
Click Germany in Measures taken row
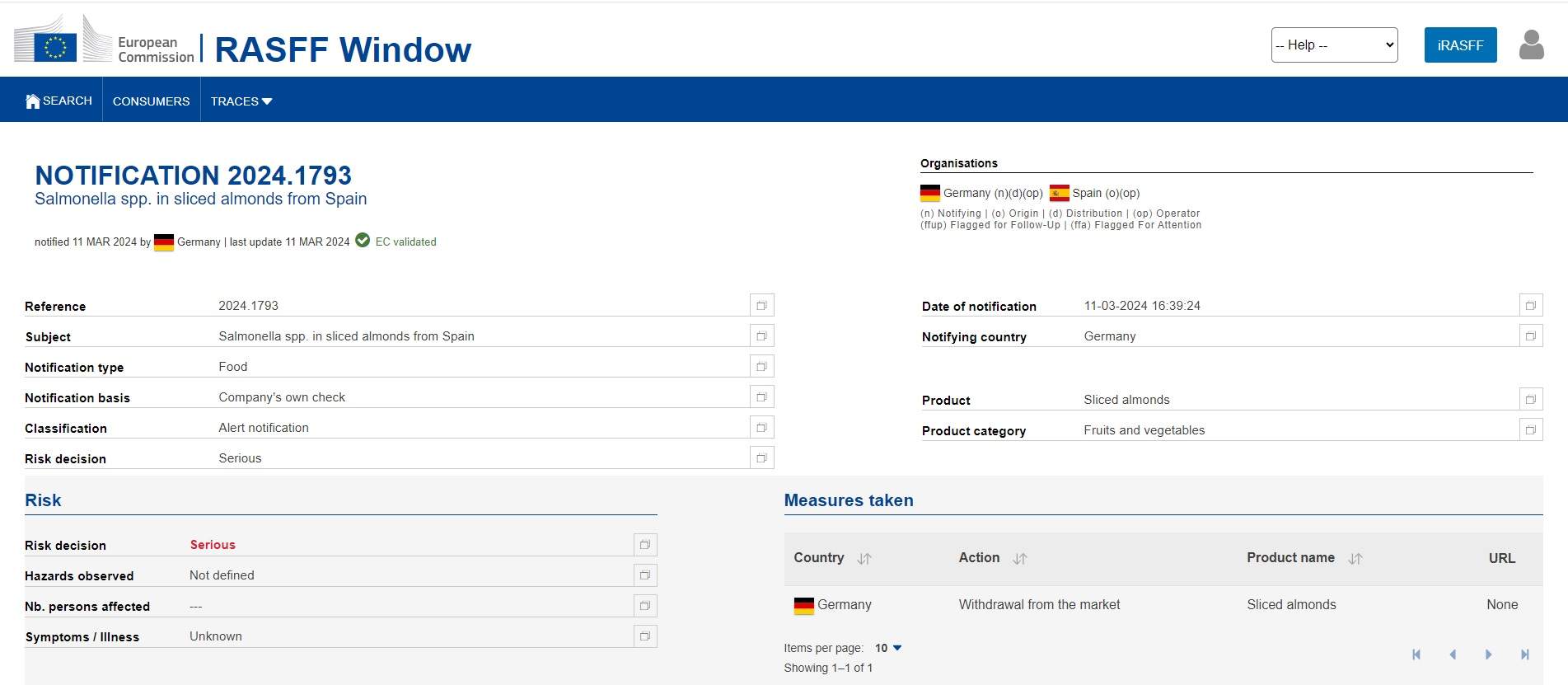pos(833,605)
